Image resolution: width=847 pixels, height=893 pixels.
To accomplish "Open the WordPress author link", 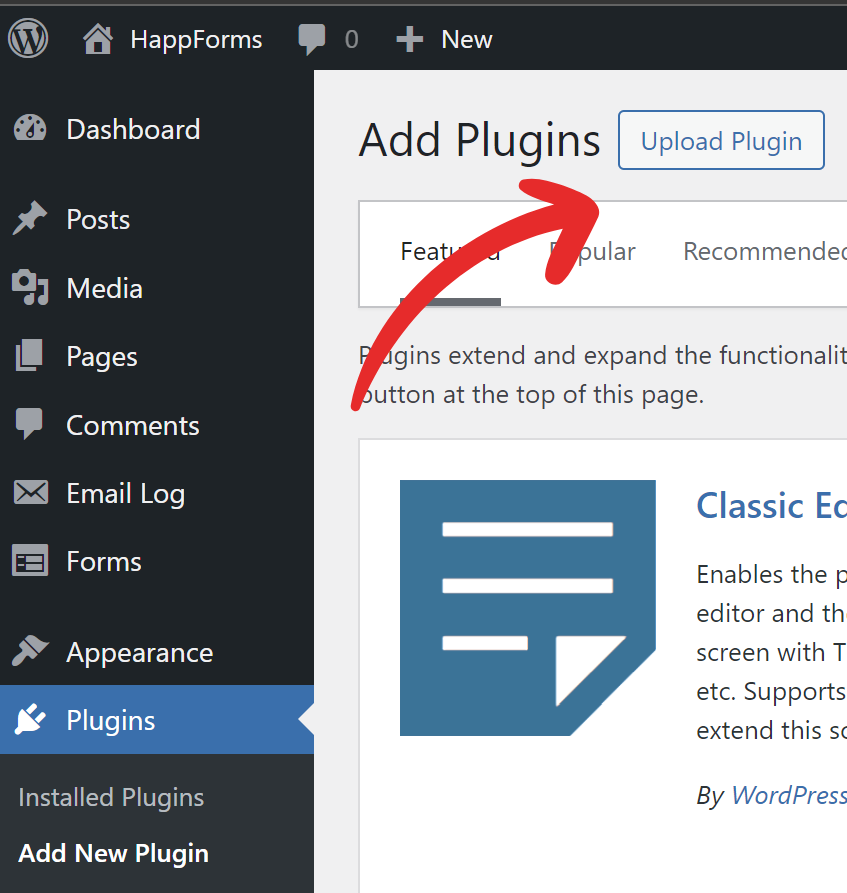I will 789,795.
